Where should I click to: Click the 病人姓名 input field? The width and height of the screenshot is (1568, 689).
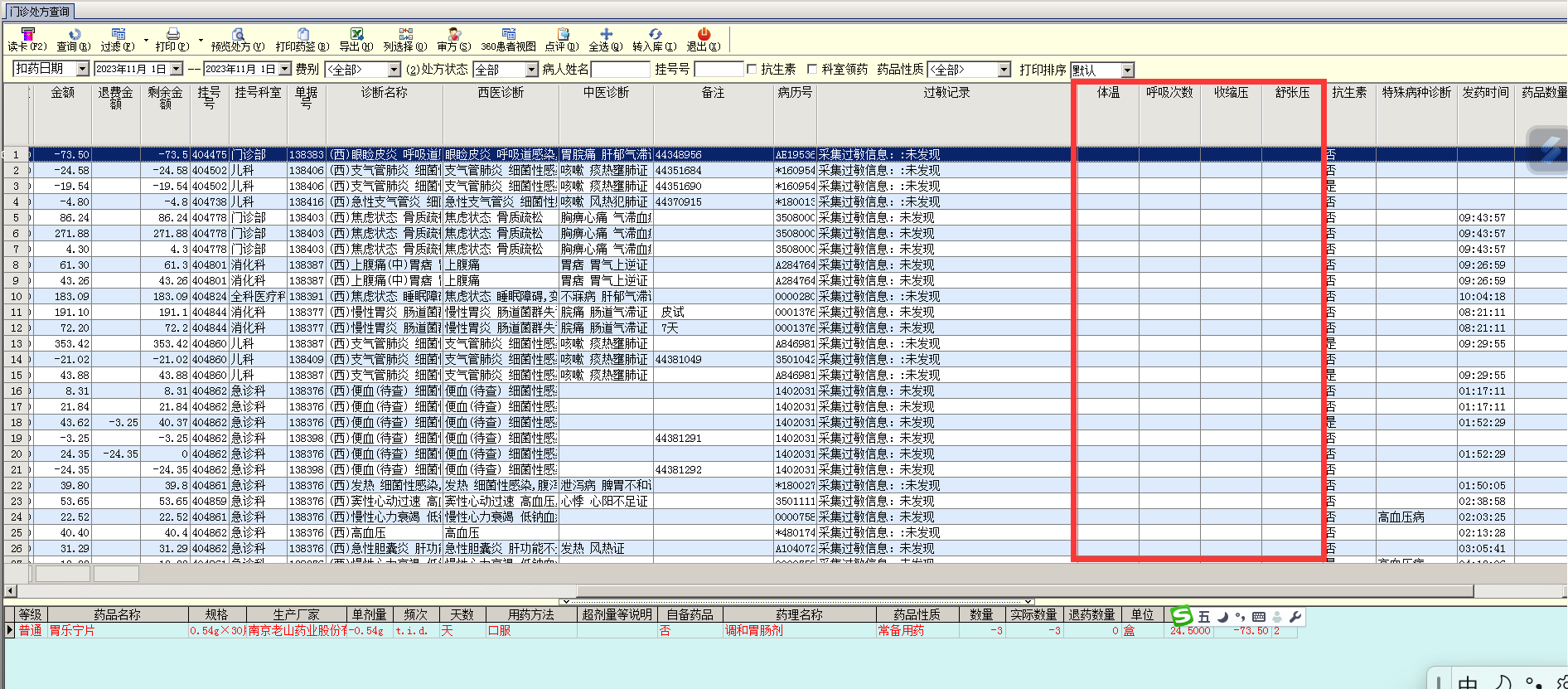(620, 70)
